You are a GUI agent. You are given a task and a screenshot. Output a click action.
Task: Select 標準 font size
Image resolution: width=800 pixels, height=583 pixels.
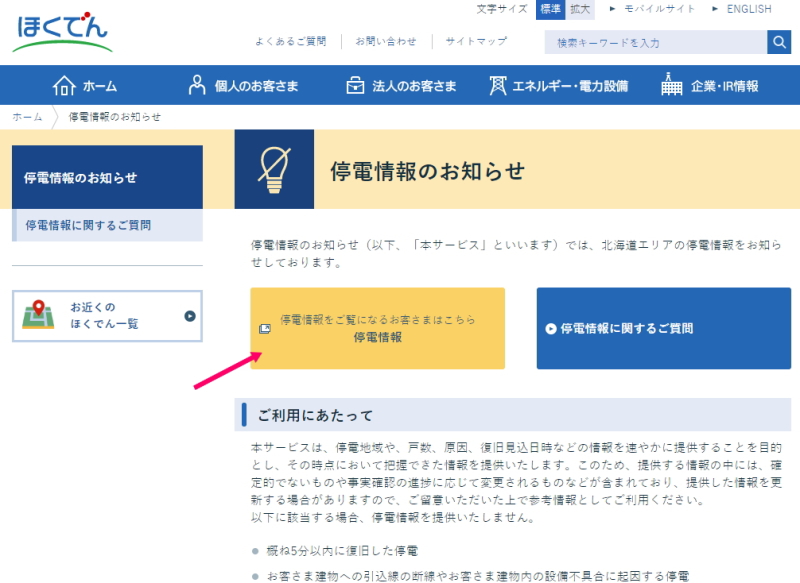click(x=551, y=9)
